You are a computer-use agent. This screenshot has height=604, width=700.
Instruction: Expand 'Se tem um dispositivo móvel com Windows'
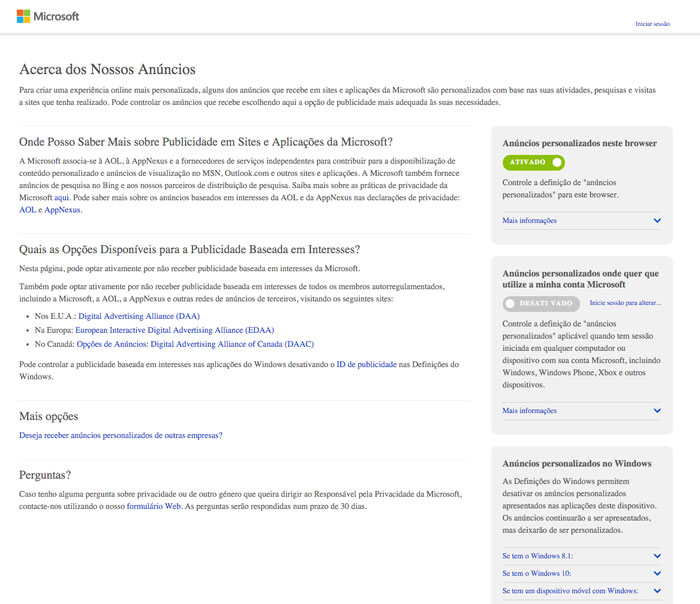click(582, 591)
